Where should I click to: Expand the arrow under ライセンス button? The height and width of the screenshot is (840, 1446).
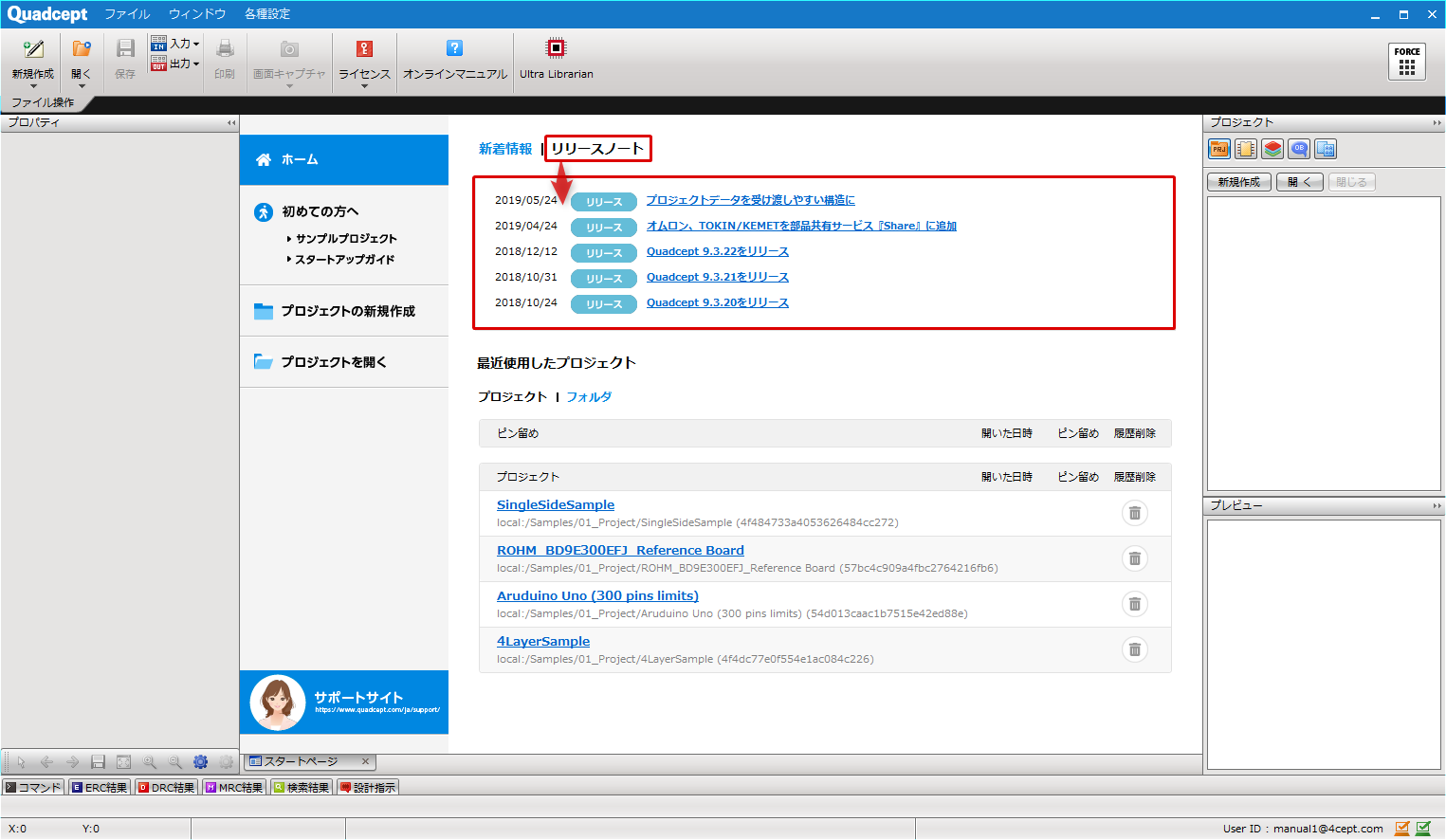364,86
